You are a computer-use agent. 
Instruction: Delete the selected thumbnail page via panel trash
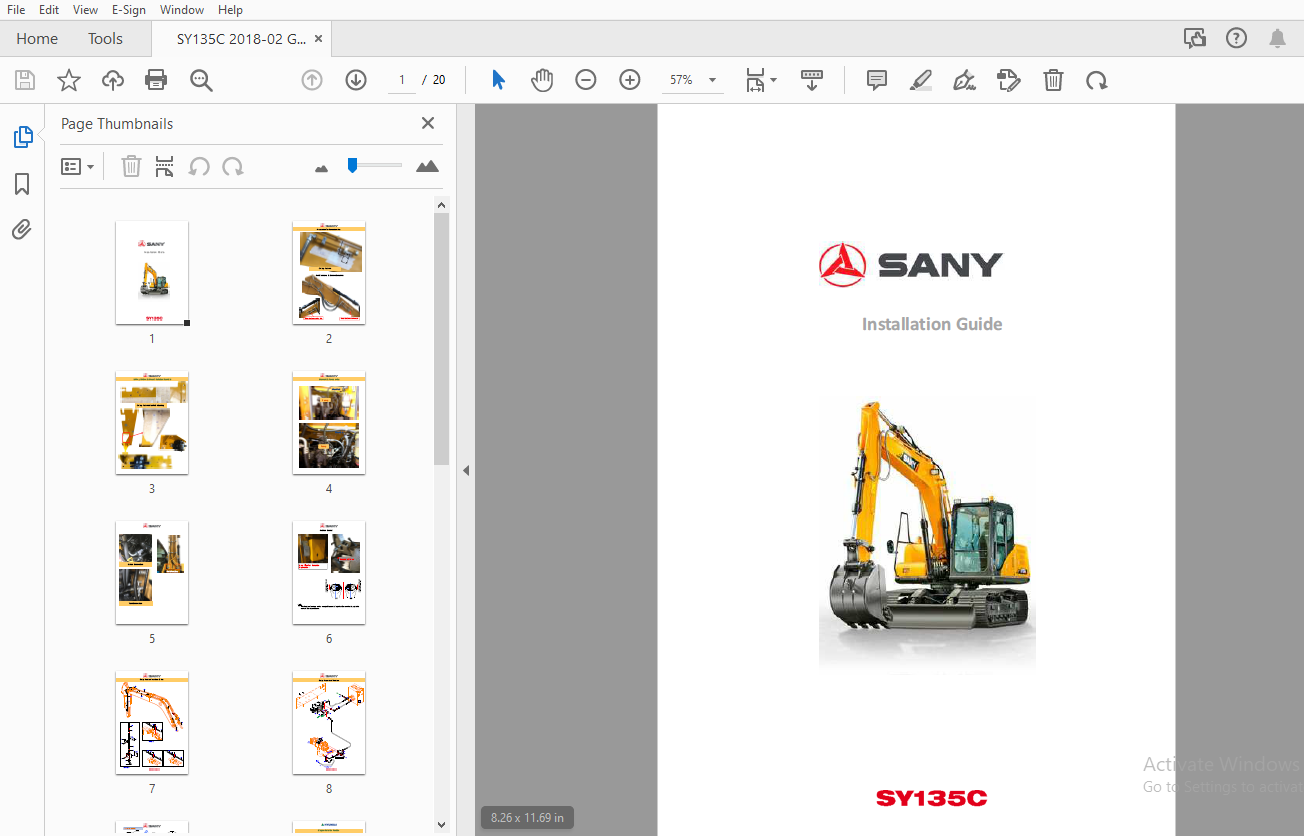[131, 166]
